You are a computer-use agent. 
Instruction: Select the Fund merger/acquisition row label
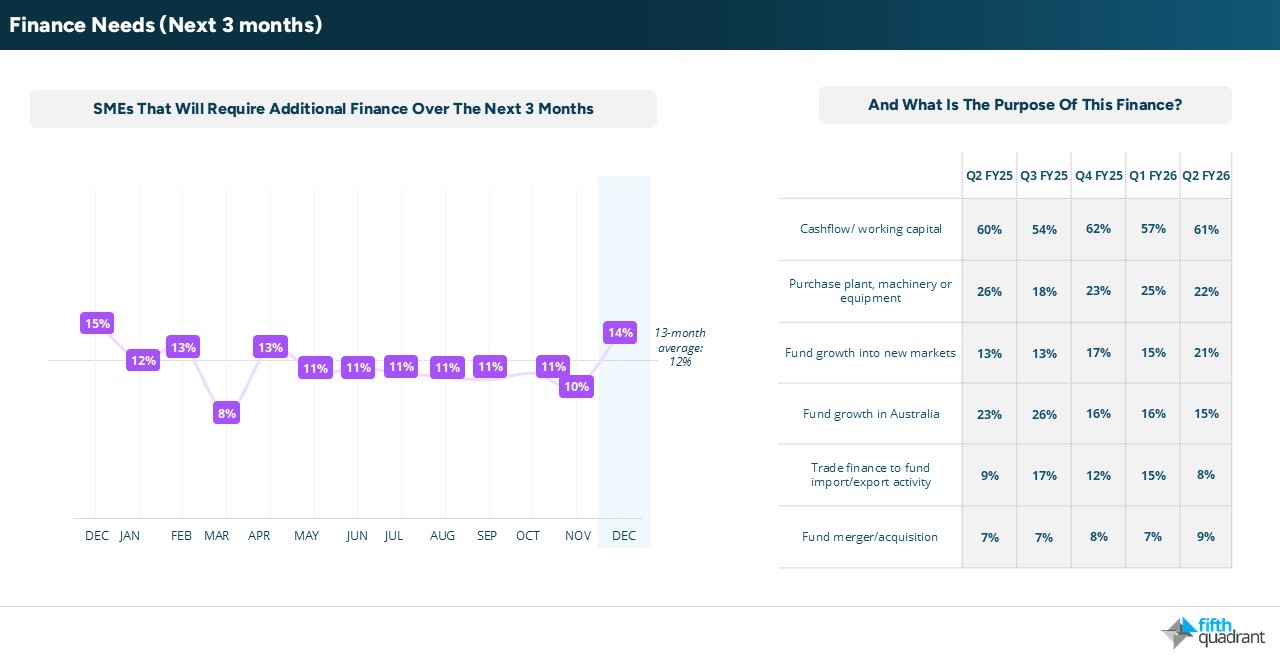coord(870,537)
